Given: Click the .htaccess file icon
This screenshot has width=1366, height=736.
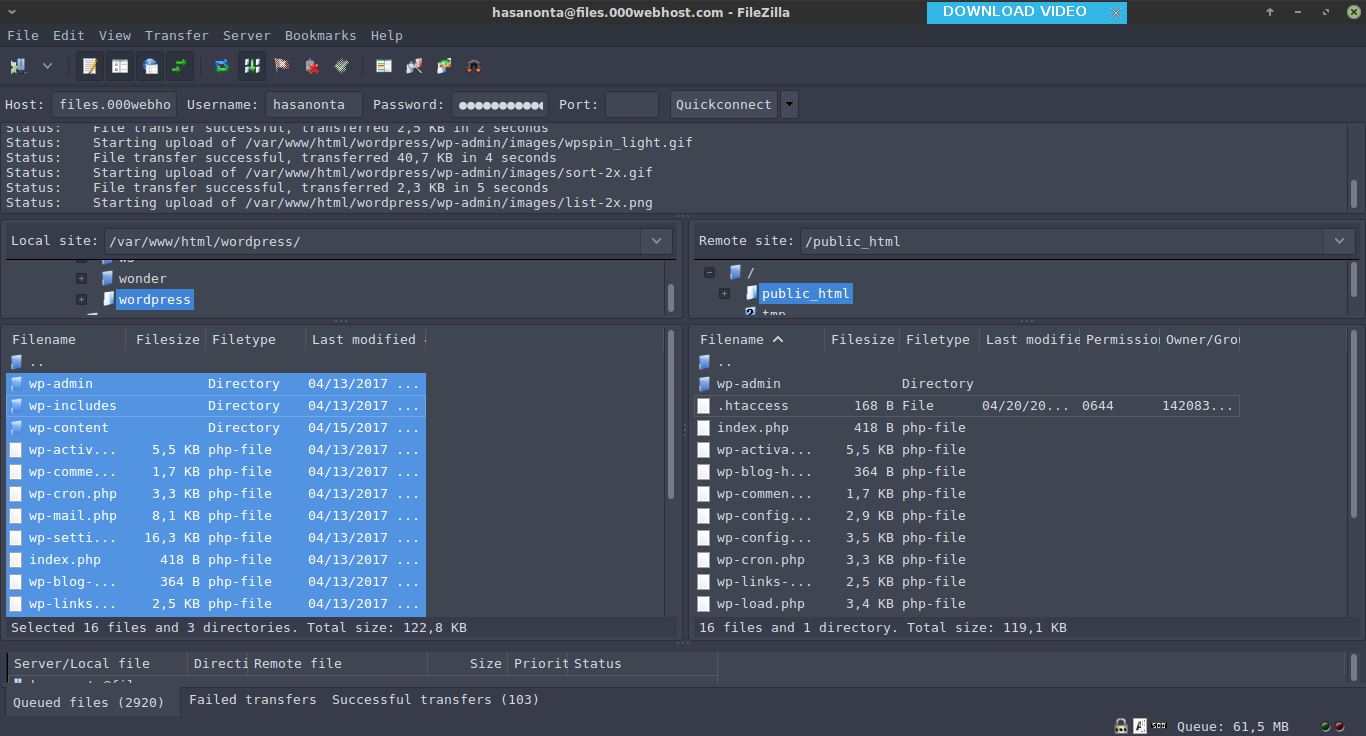Looking at the screenshot, I should (705, 406).
